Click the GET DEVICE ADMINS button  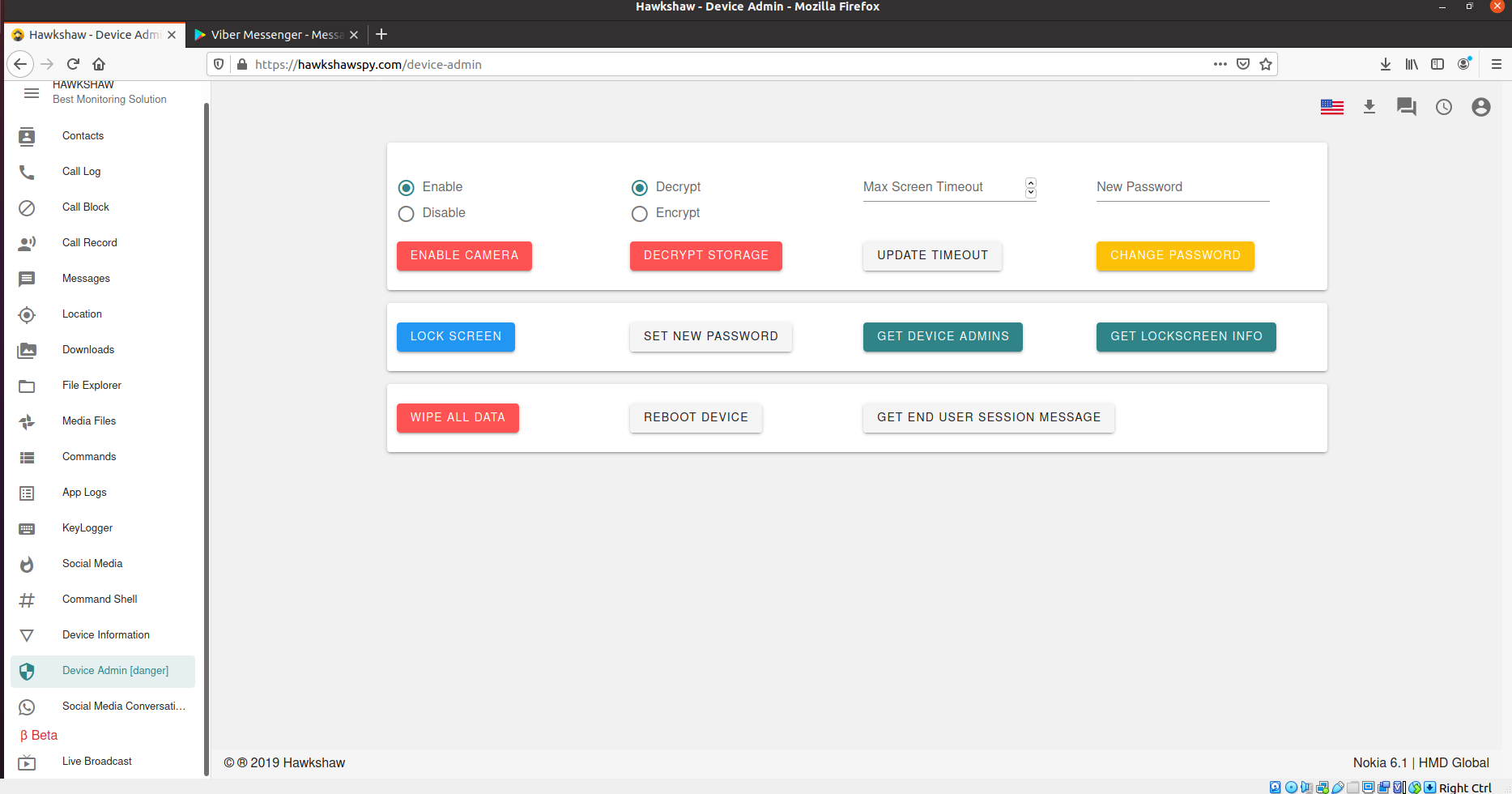pos(943,336)
